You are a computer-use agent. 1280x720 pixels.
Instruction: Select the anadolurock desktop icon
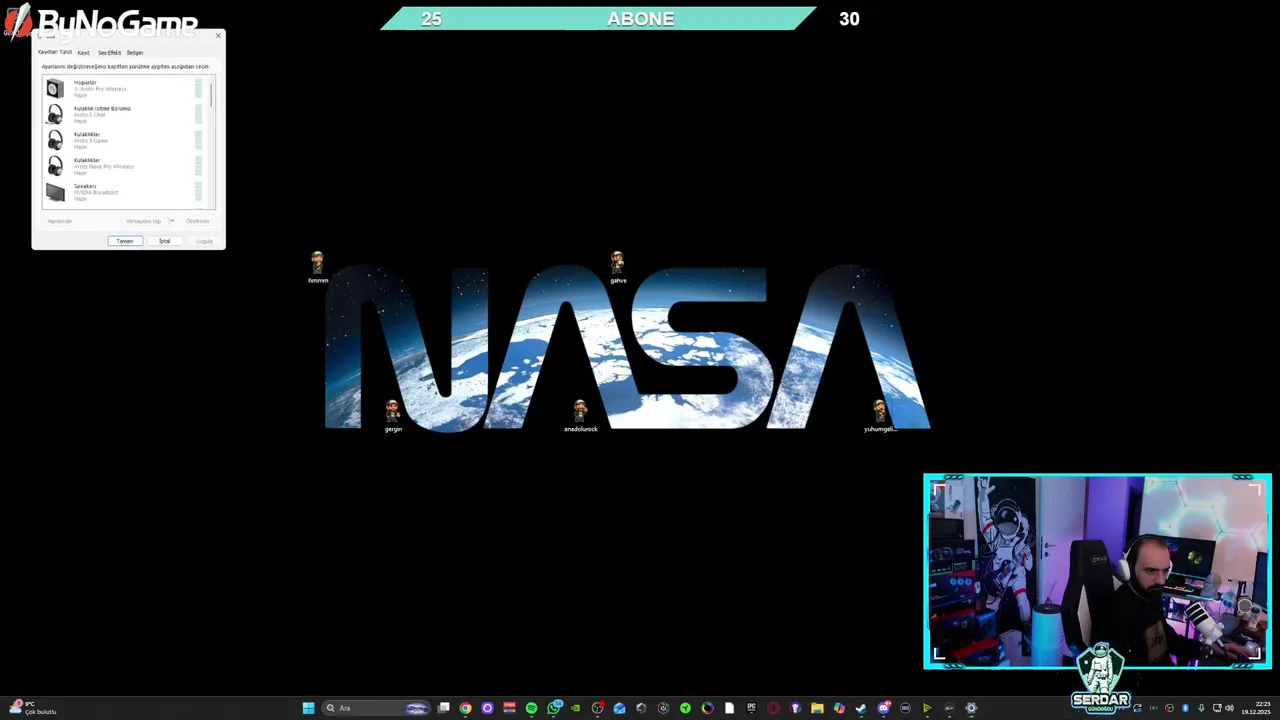[x=580, y=416]
